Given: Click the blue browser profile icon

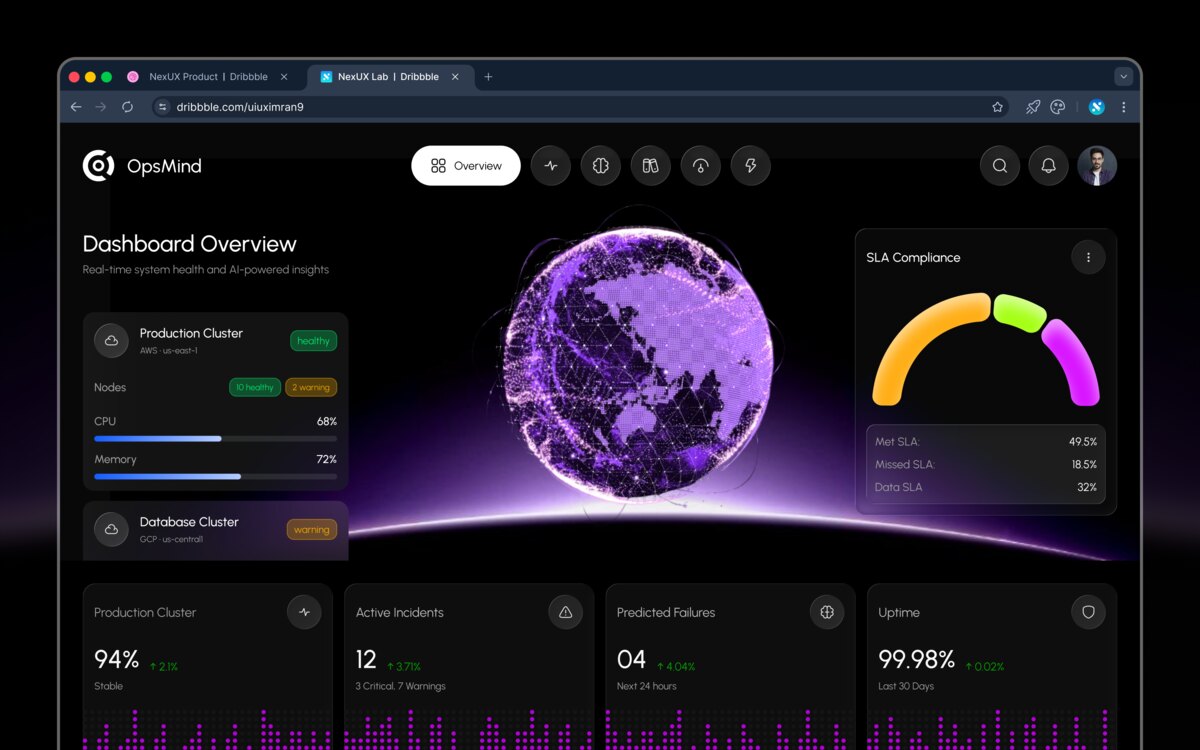Looking at the screenshot, I should tap(1096, 107).
